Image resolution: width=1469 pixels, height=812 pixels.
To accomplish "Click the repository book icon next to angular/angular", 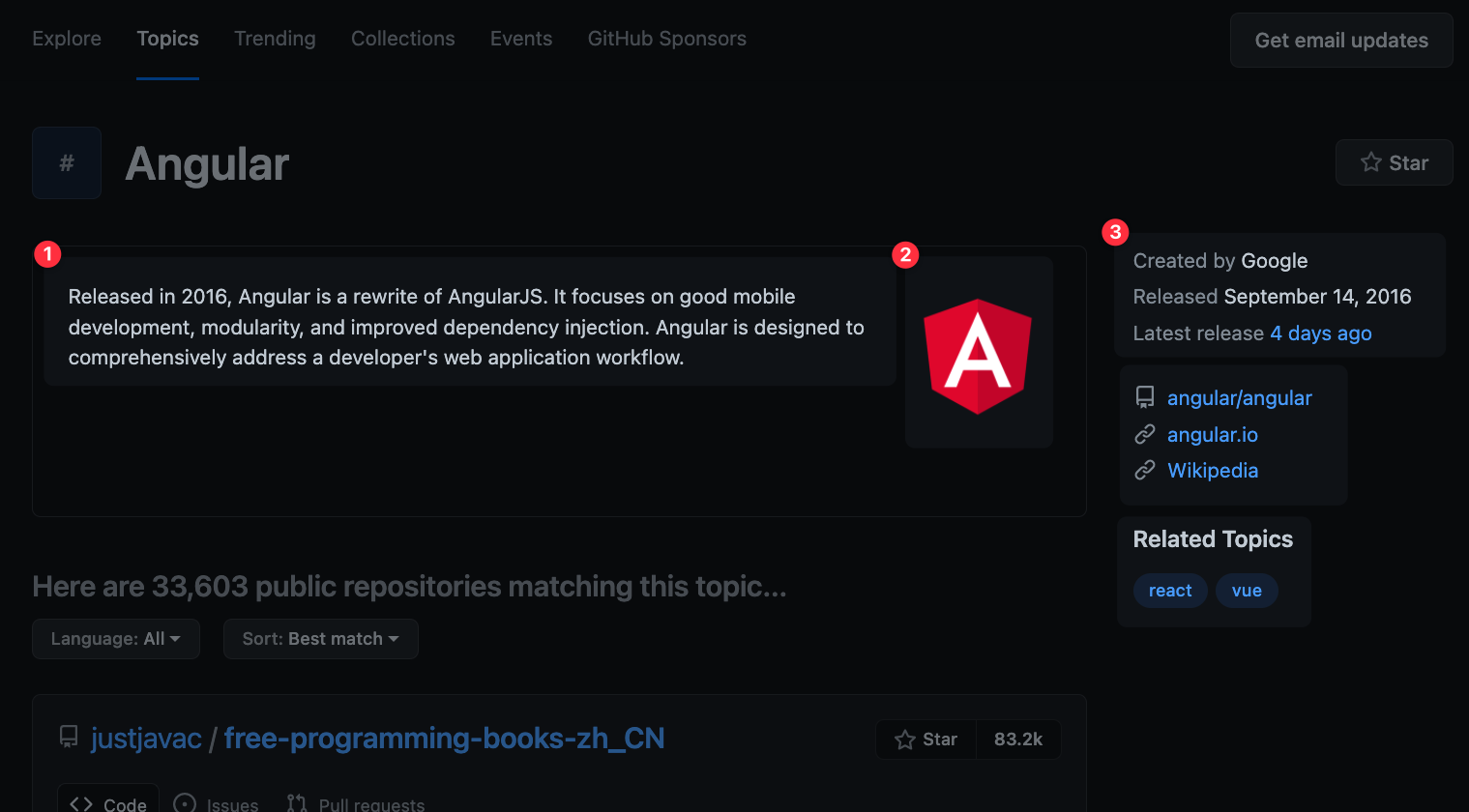I will point(1145,396).
